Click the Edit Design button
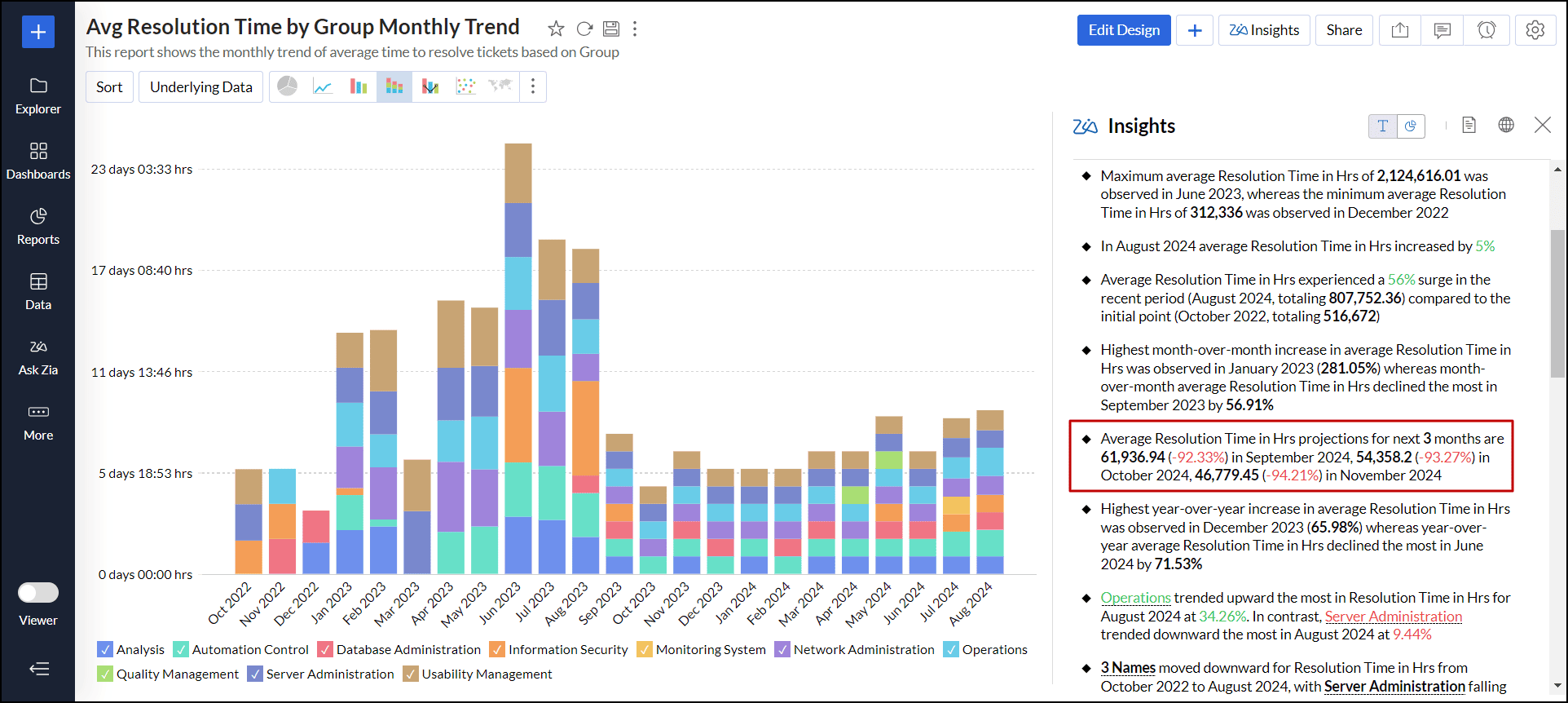Image resolution: width=1568 pixels, height=703 pixels. click(1123, 30)
